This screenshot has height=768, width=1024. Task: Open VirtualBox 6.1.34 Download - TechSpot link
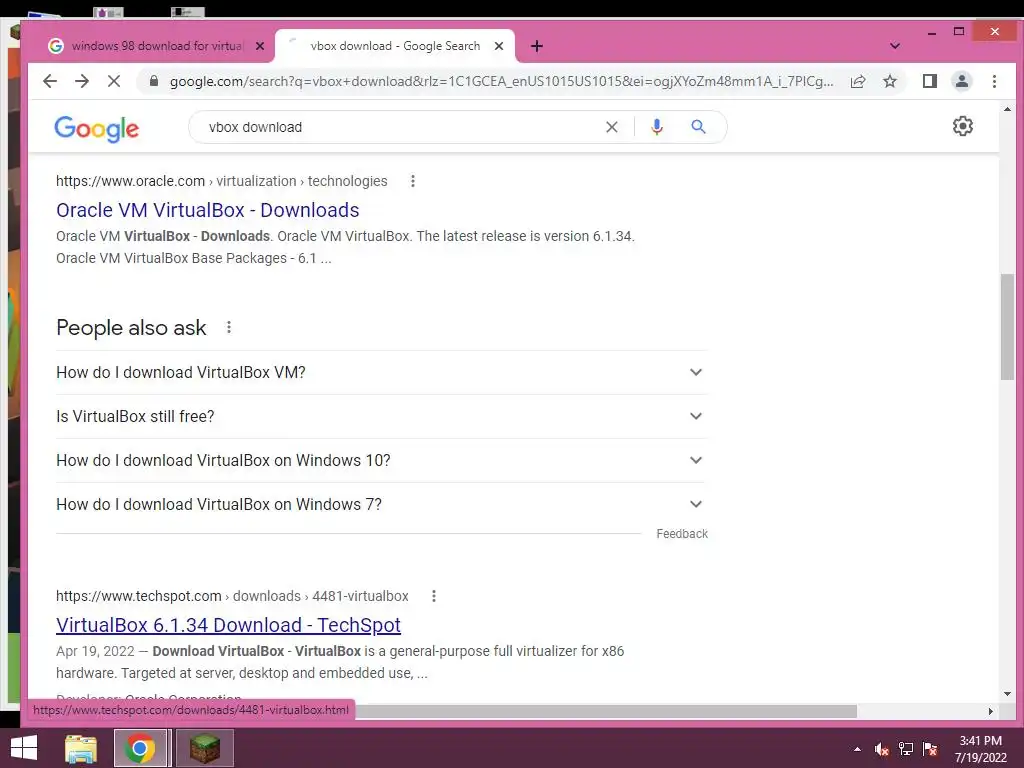(x=229, y=625)
